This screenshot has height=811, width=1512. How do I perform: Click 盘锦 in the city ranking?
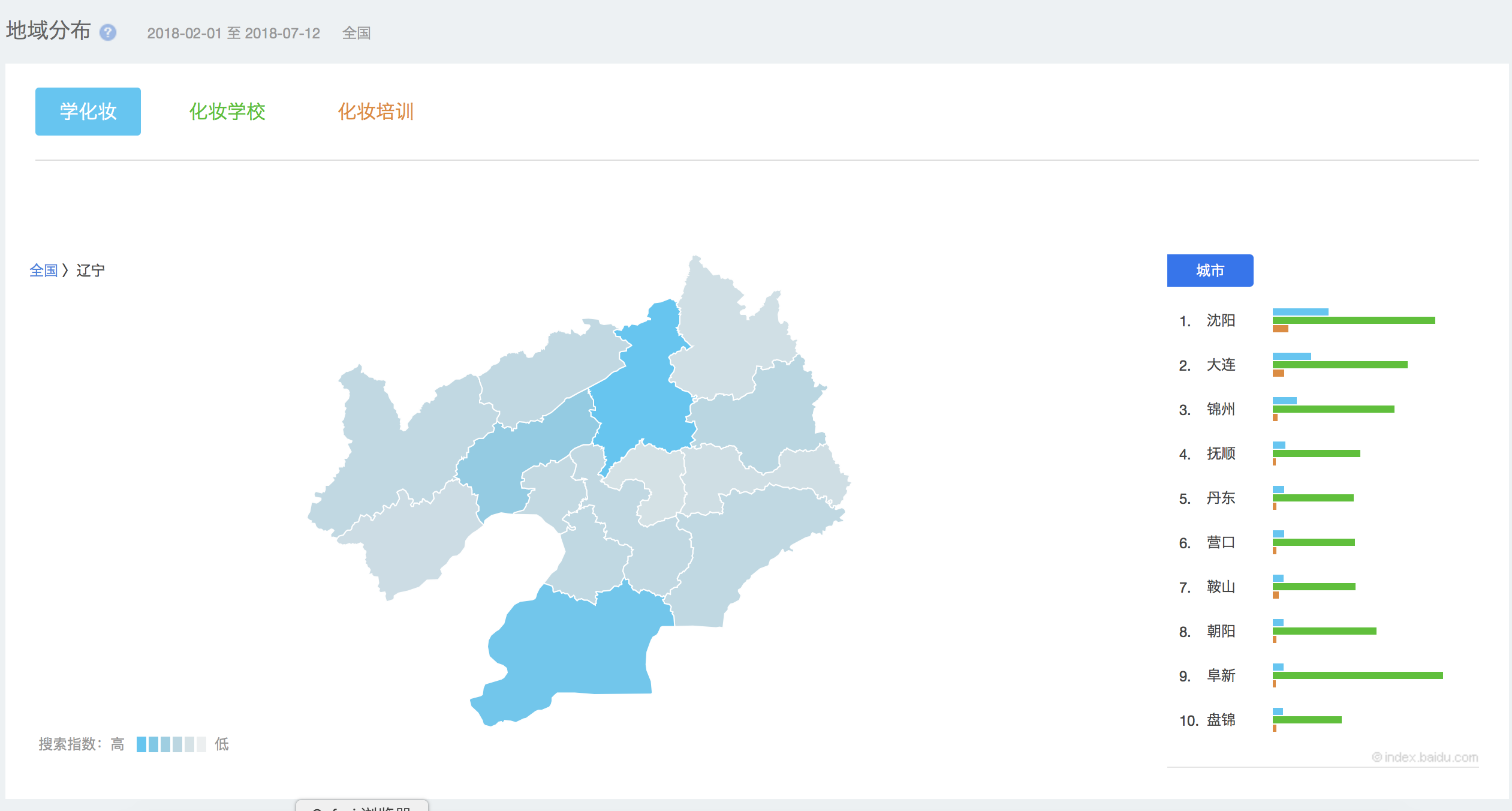[1221, 720]
